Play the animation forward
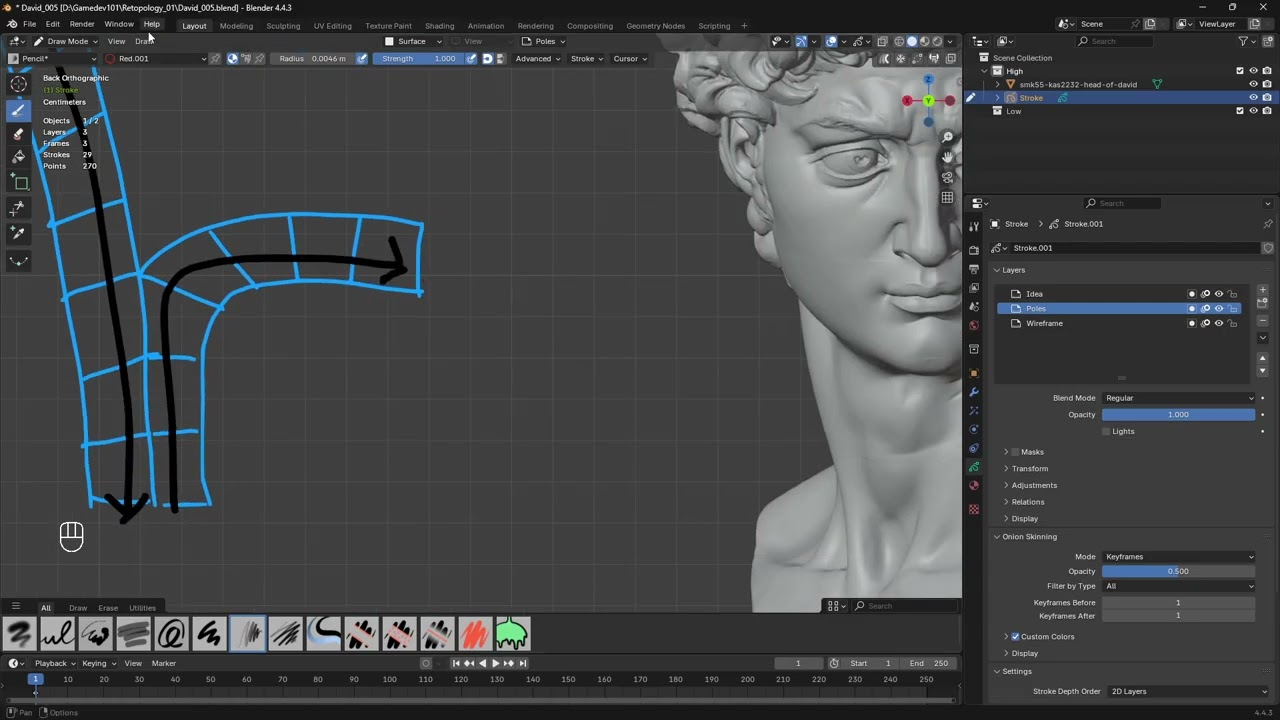Viewport: 1280px width, 720px height. click(x=495, y=663)
